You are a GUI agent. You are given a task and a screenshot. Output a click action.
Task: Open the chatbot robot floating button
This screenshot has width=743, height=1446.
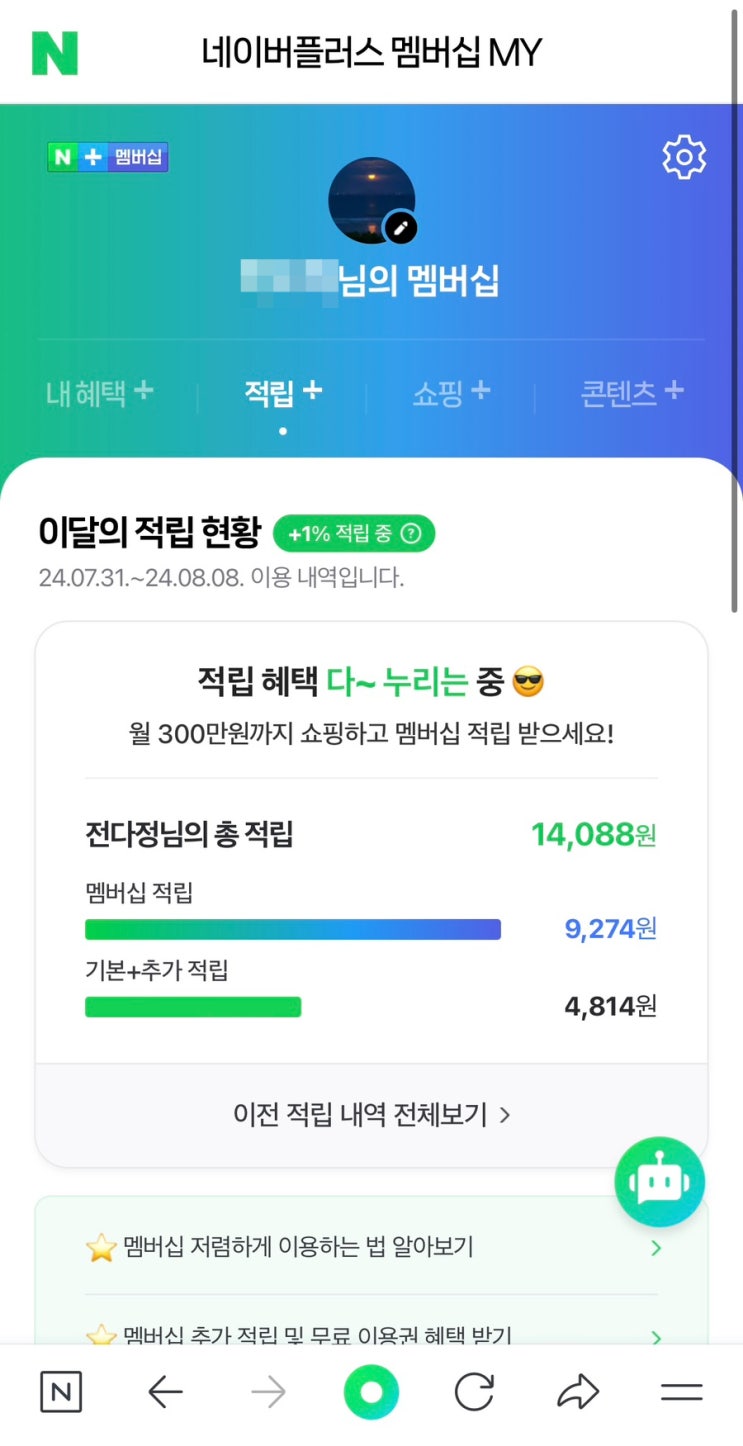(659, 1182)
